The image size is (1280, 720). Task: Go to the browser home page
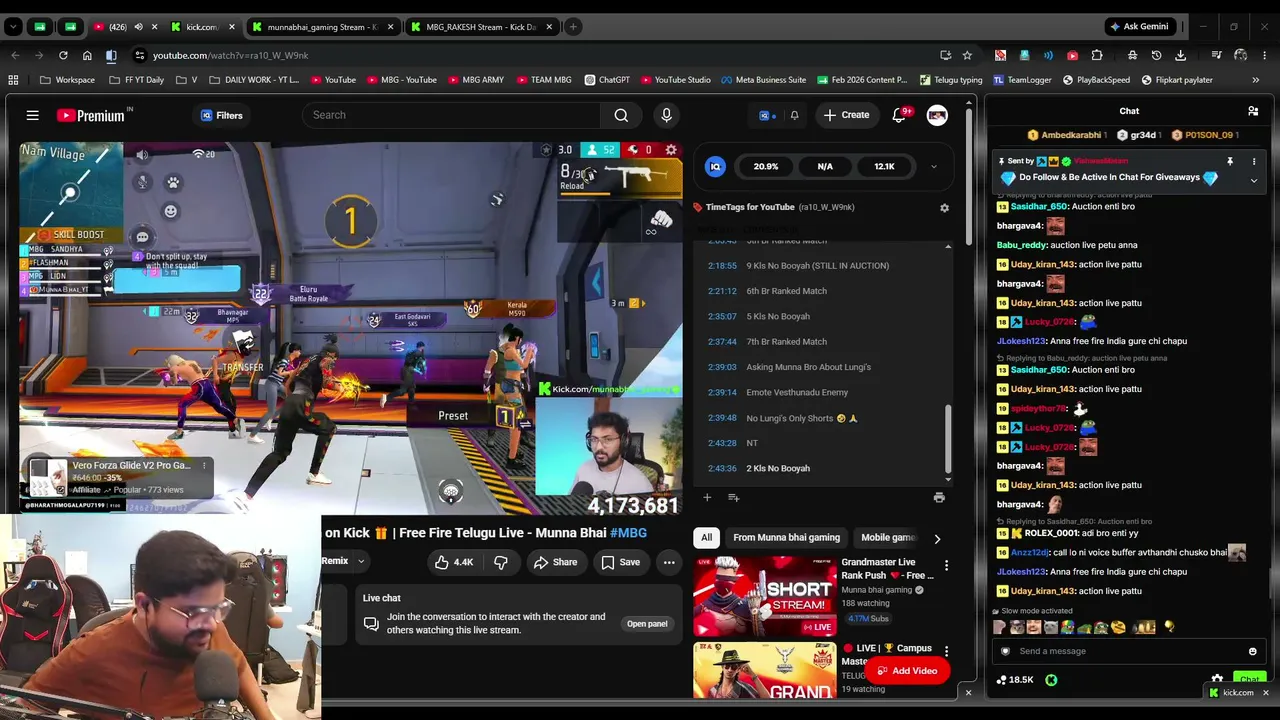coord(87,55)
